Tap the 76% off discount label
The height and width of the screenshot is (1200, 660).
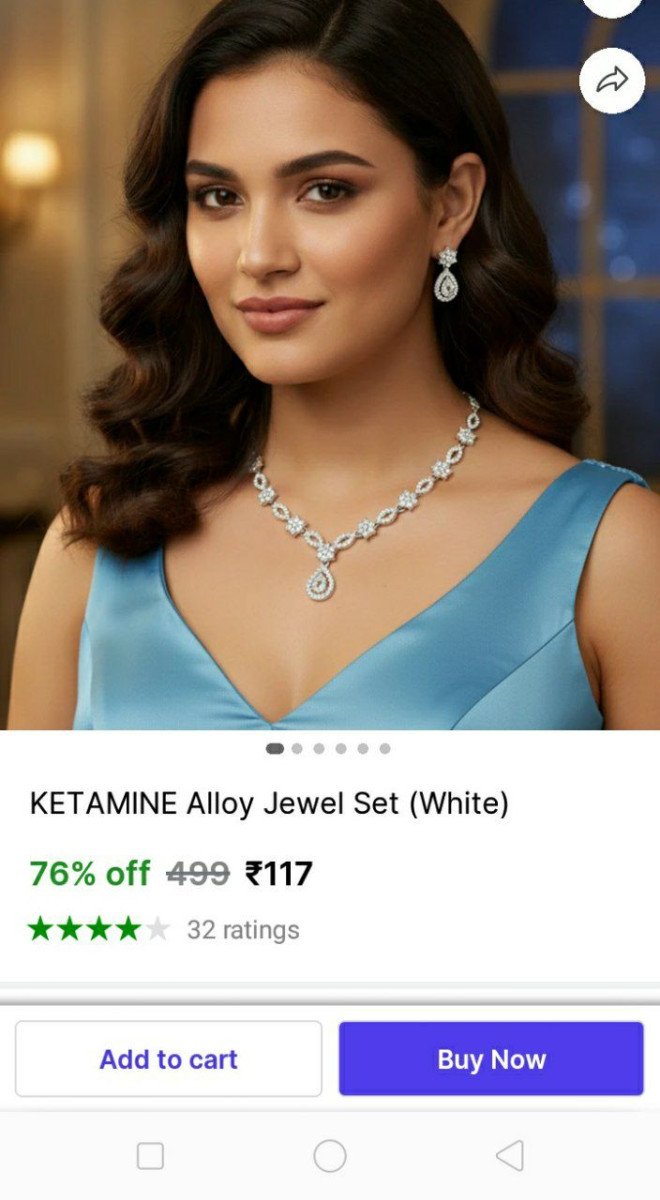point(90,873)
